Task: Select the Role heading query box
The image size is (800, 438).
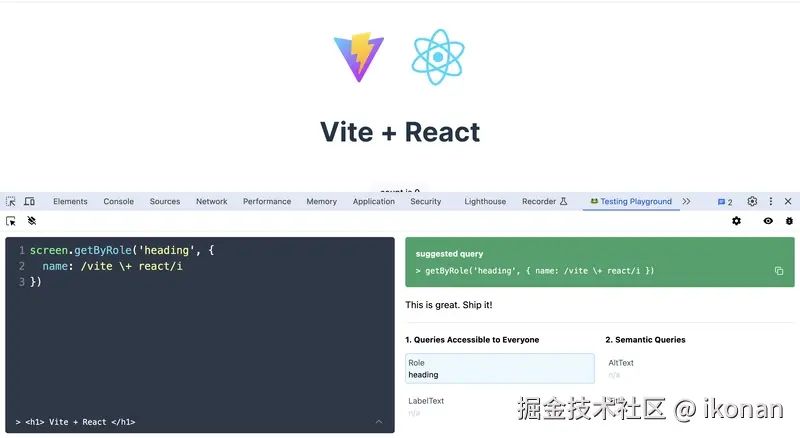Action: pyautogui.click(x=499, y=369)
